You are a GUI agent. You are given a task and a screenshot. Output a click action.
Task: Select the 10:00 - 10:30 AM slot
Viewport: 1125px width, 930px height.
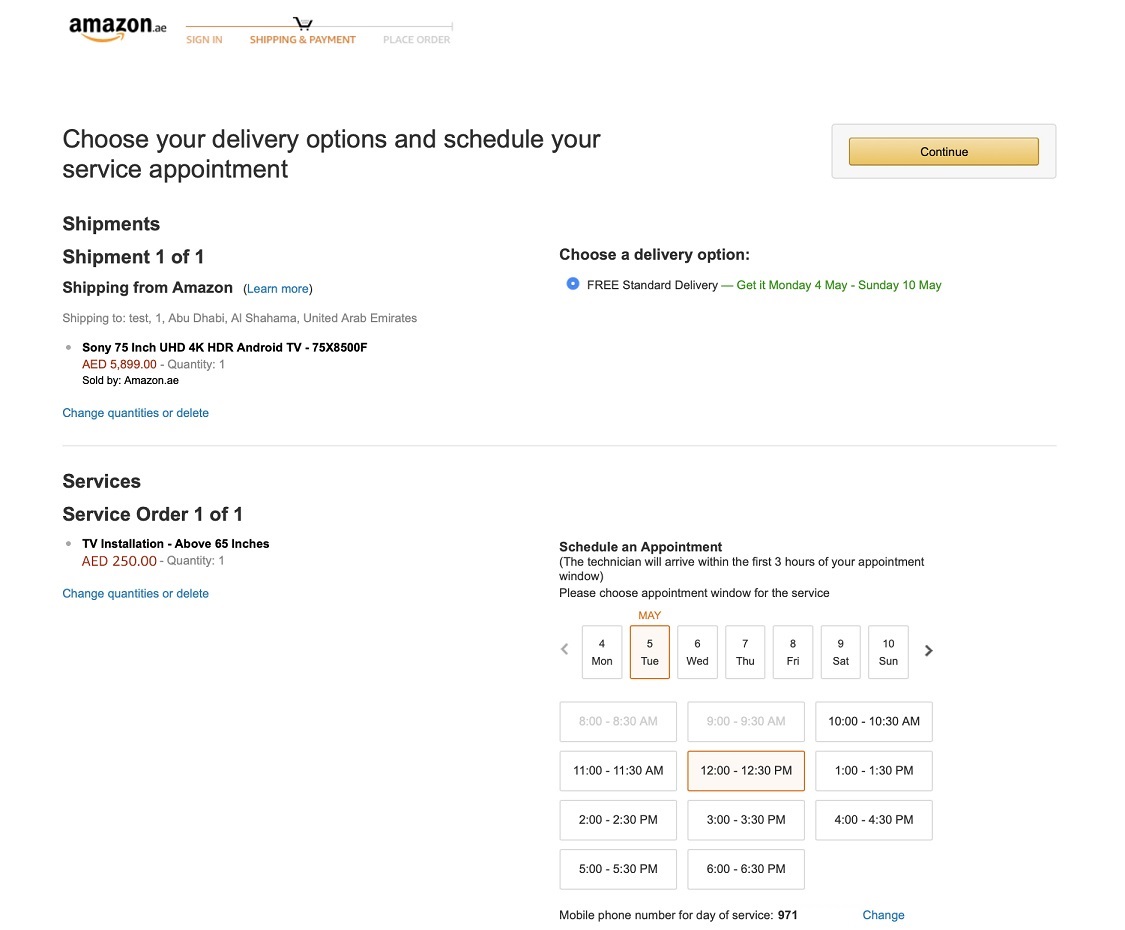coord(874,721)
